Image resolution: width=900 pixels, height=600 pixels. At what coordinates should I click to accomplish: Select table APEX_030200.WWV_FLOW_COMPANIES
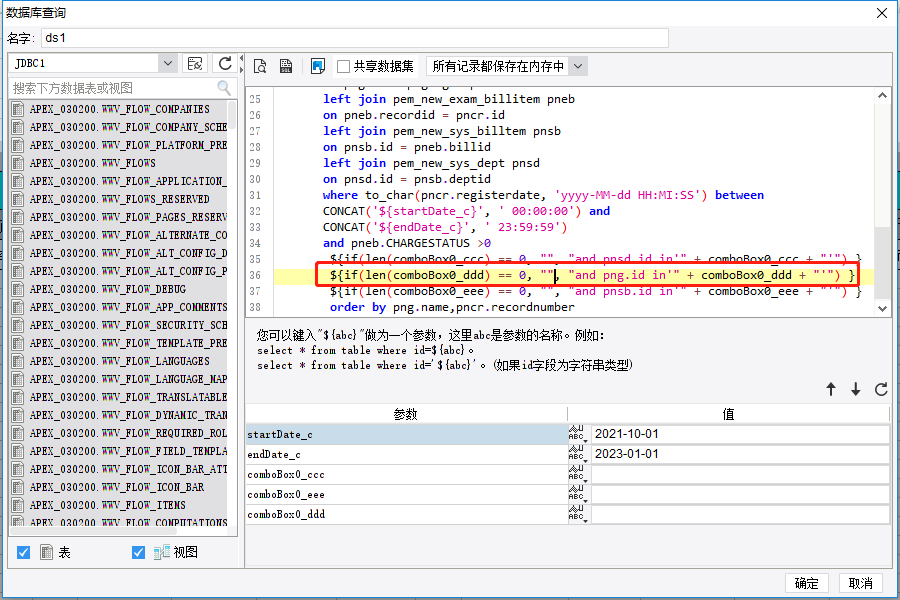(x=119, y=109)
